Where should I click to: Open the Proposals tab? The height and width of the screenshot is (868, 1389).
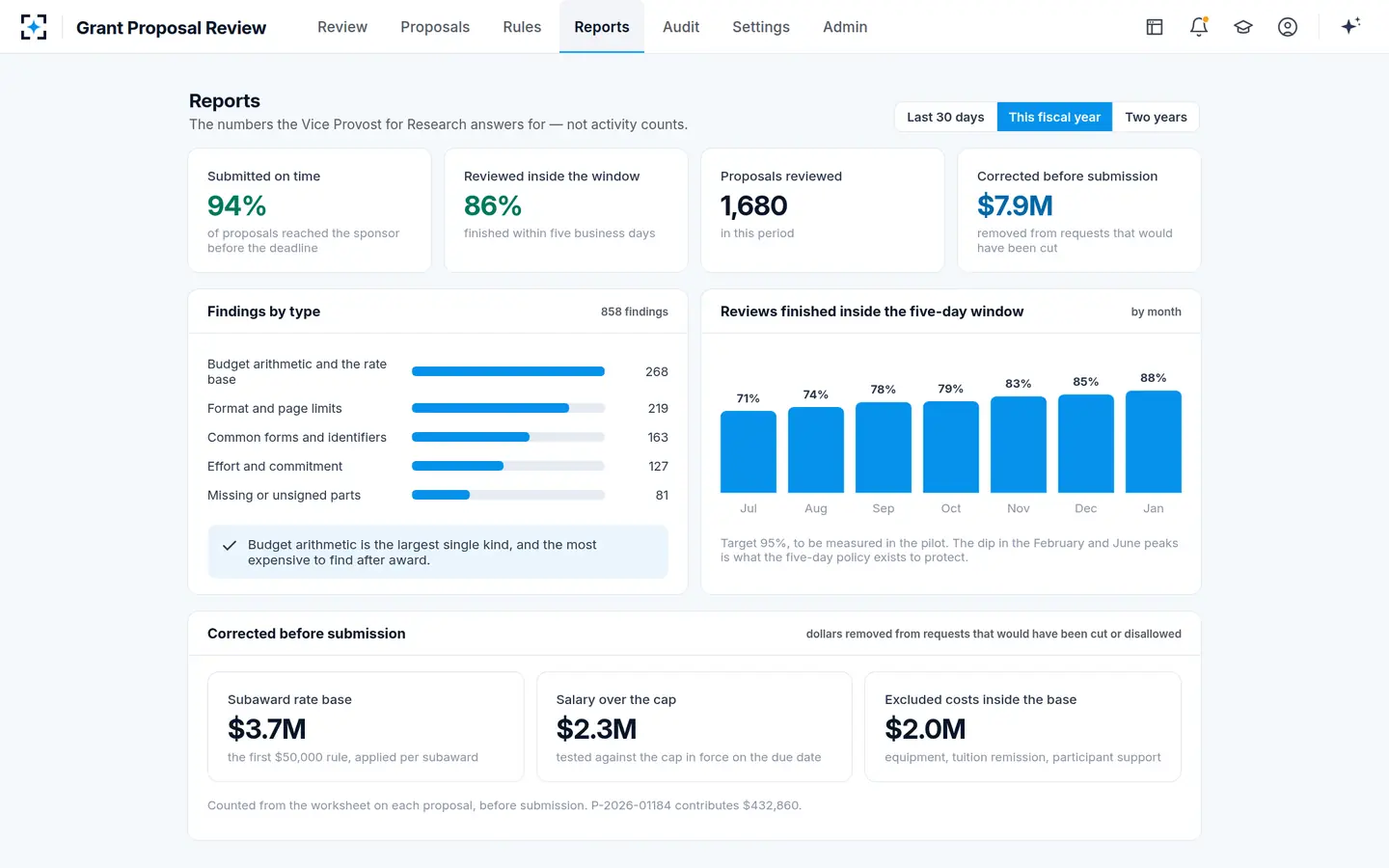point(435,27)
